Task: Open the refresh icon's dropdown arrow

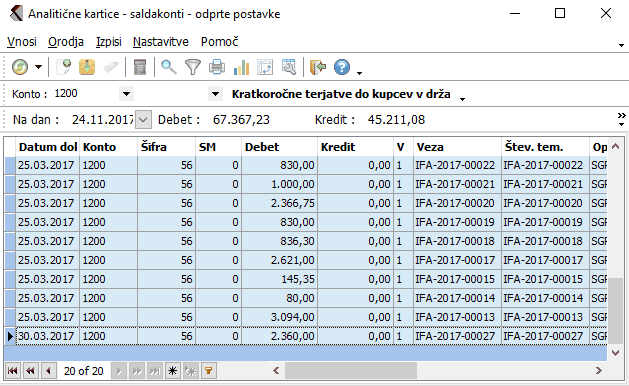Action: click(39, 67)
